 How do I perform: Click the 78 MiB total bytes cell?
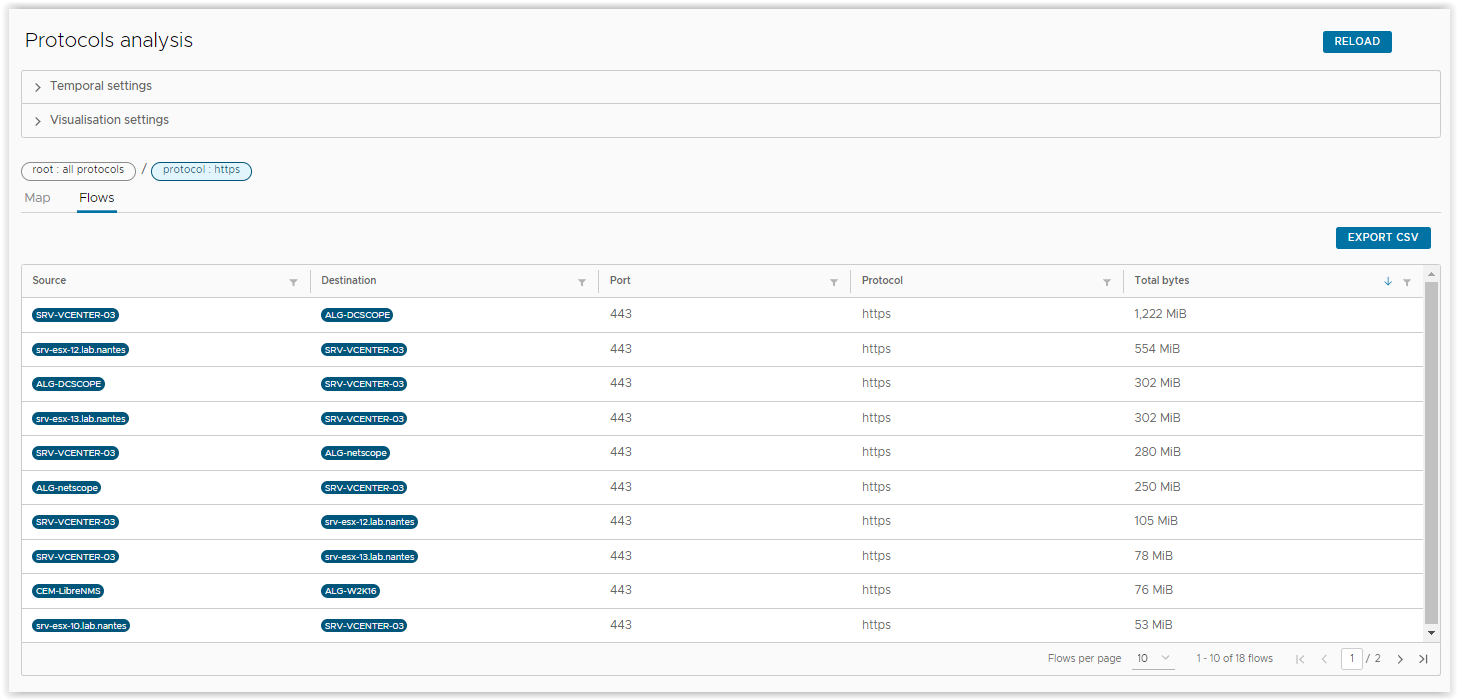[1153, 556]
